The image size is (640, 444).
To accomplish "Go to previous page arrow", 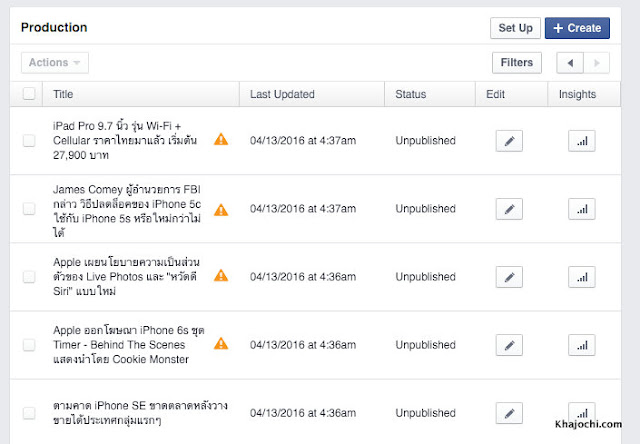I will point(570,63).
